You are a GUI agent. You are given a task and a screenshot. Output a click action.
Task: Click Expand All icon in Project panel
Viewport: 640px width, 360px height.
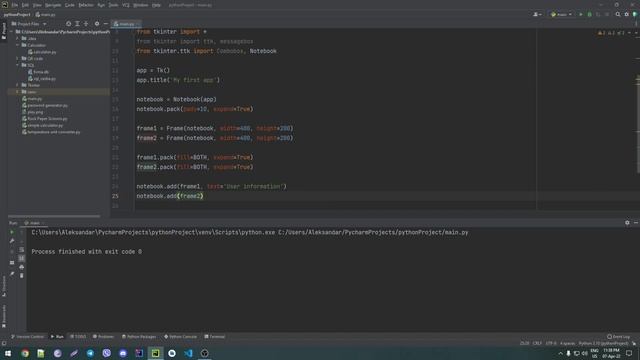point(77,24)
